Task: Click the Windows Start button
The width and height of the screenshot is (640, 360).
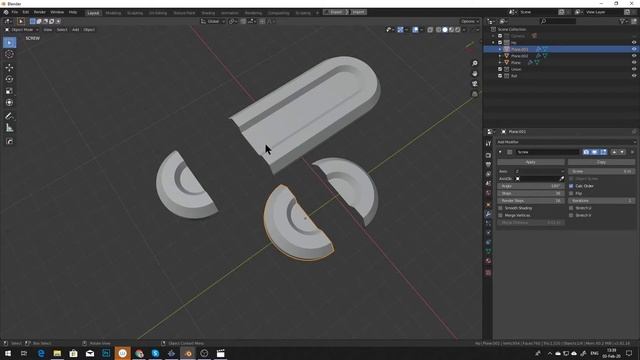Action: 8,353
